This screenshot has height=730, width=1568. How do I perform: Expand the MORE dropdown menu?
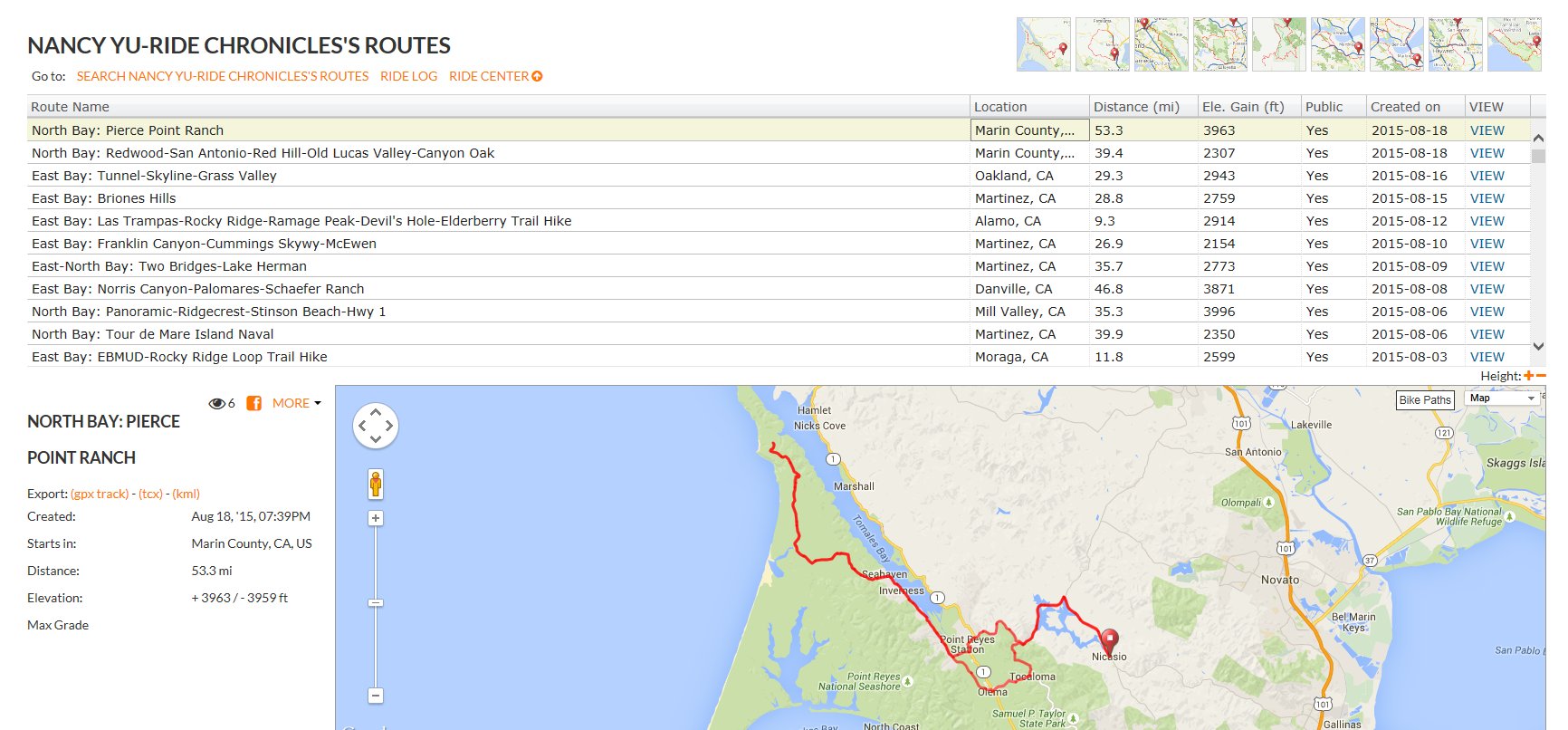[297, 403]
